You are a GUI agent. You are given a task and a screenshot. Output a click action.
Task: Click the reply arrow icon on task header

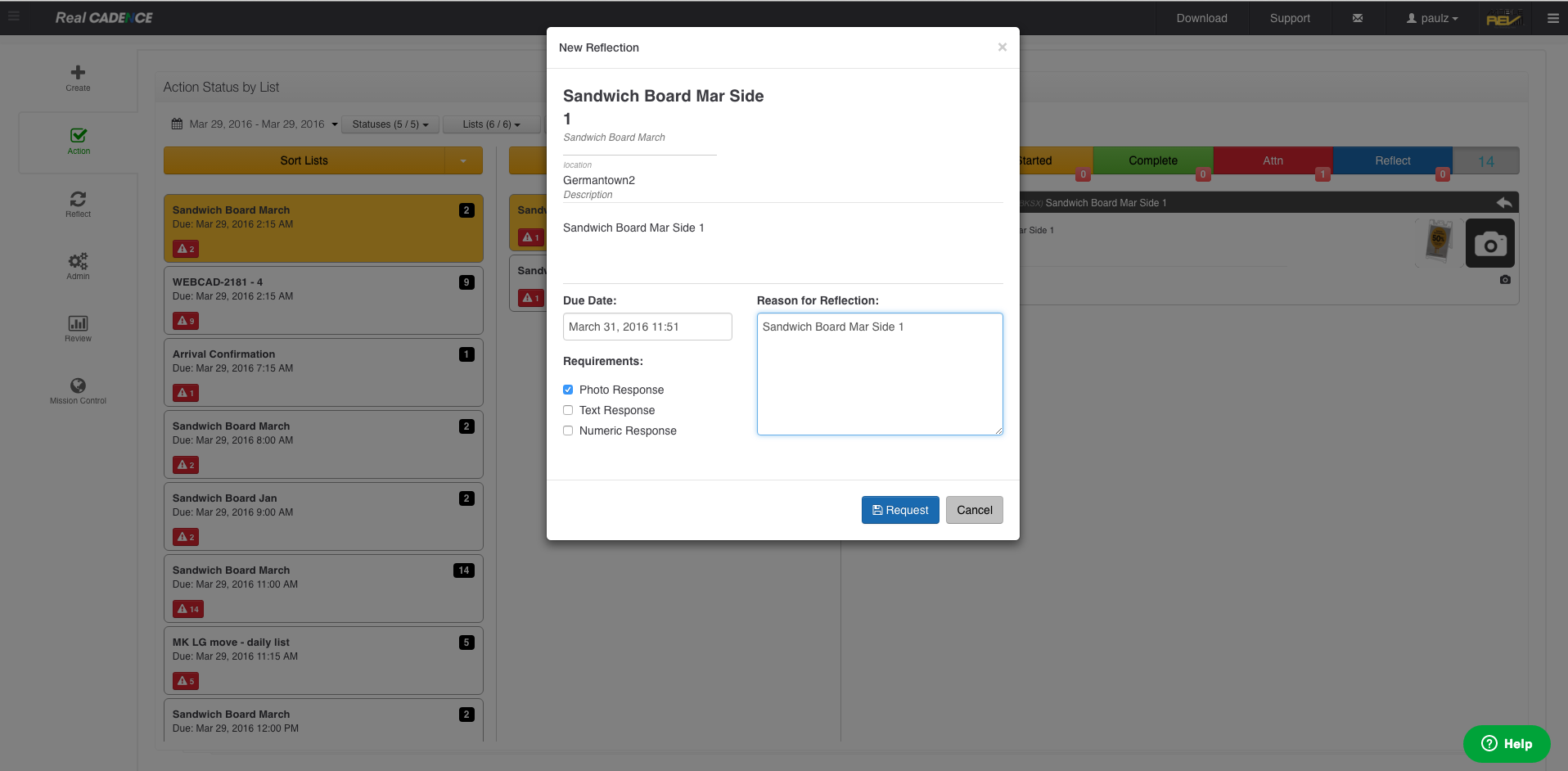click(1503, 202)
